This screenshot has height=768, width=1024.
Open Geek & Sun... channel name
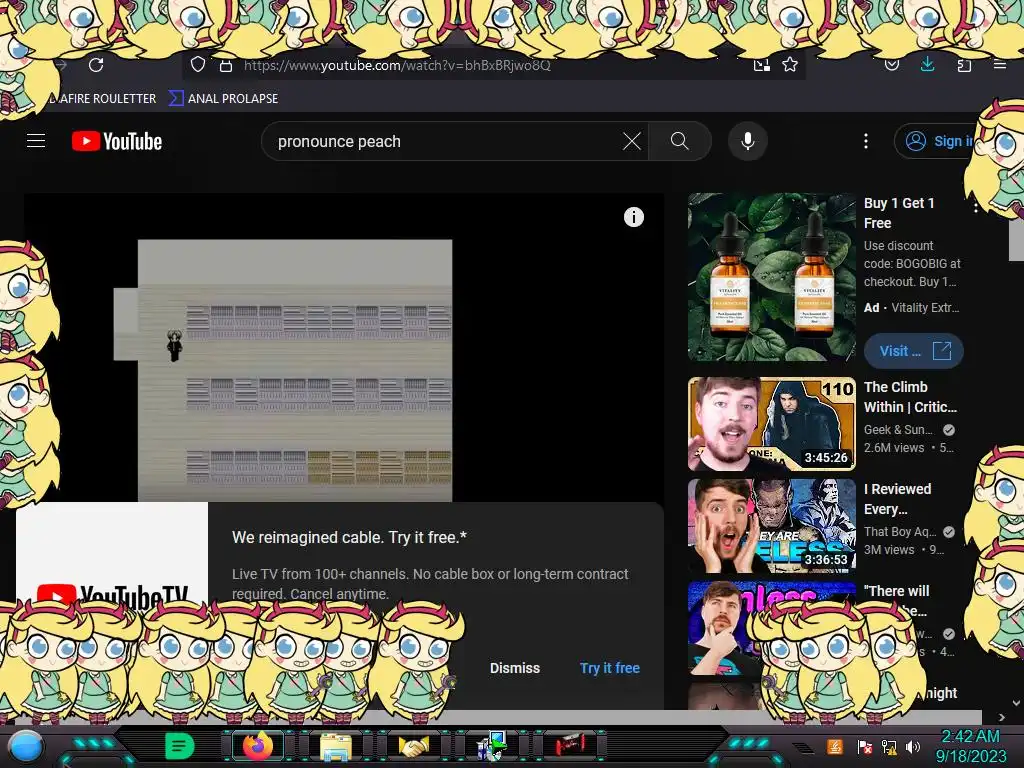[898, 430]
